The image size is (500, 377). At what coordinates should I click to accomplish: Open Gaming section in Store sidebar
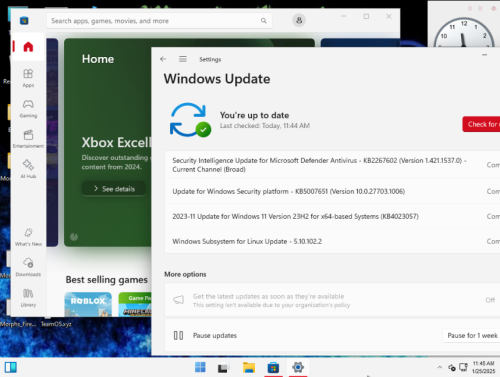coord(28,108)
